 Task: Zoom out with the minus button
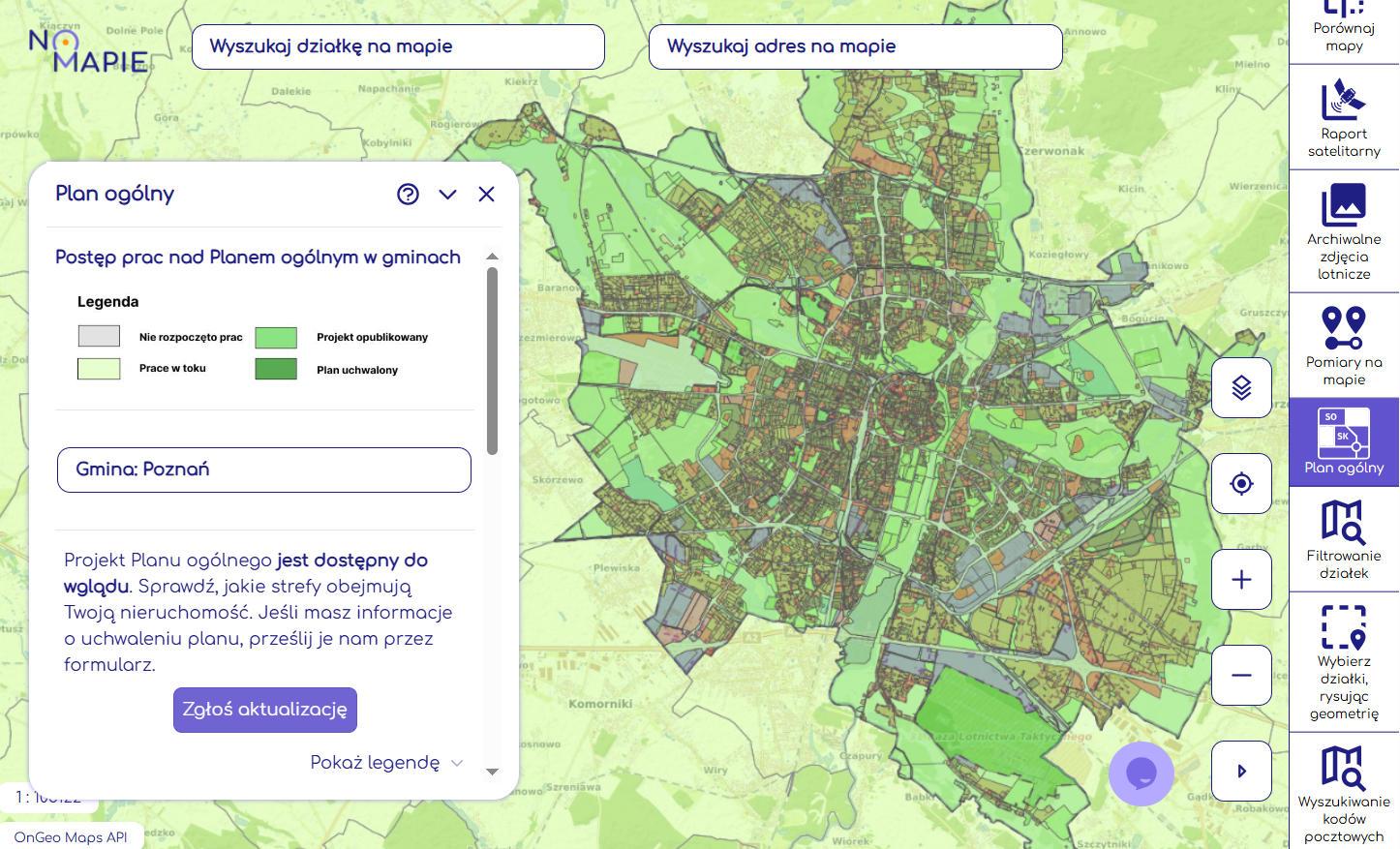[x=1241, y=675]
